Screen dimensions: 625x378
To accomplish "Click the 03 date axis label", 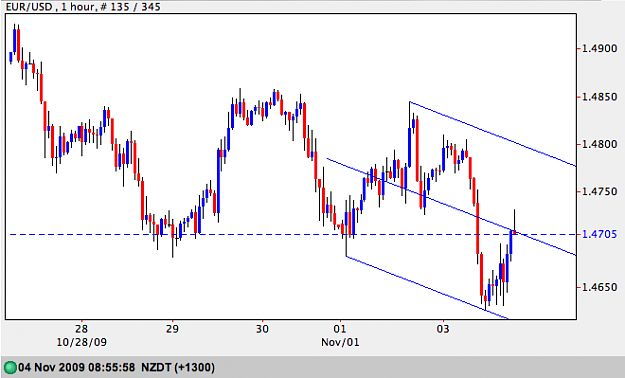I will pyautogui.click(x=443, y=329).
